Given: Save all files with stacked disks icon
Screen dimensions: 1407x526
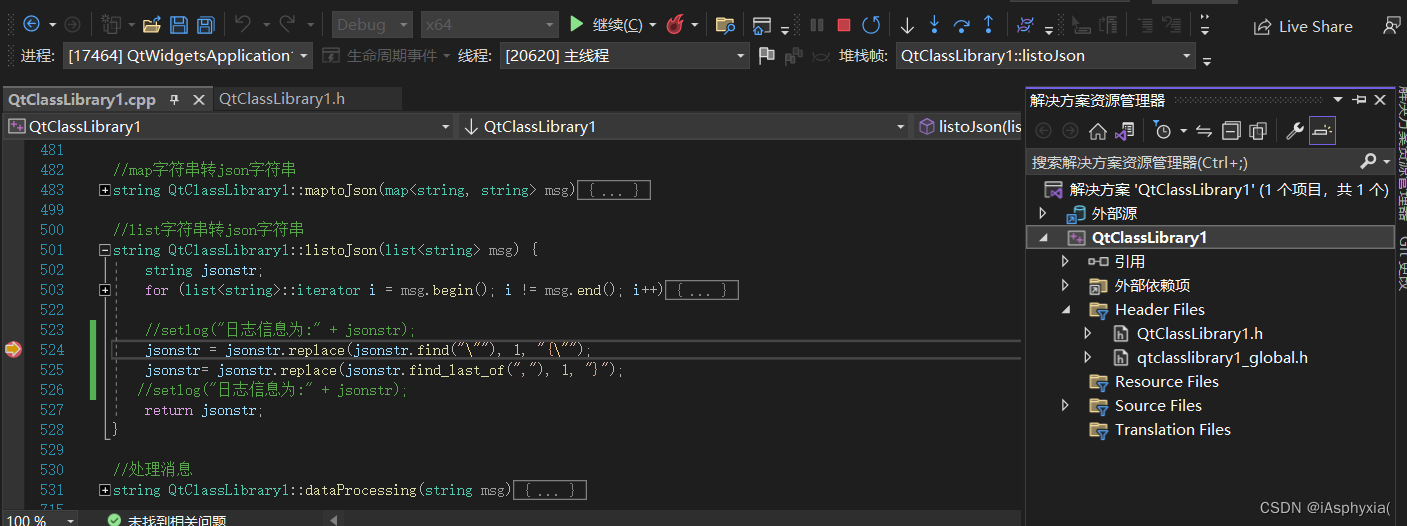Looking at the screenshot, I should [x=206, y=25].
